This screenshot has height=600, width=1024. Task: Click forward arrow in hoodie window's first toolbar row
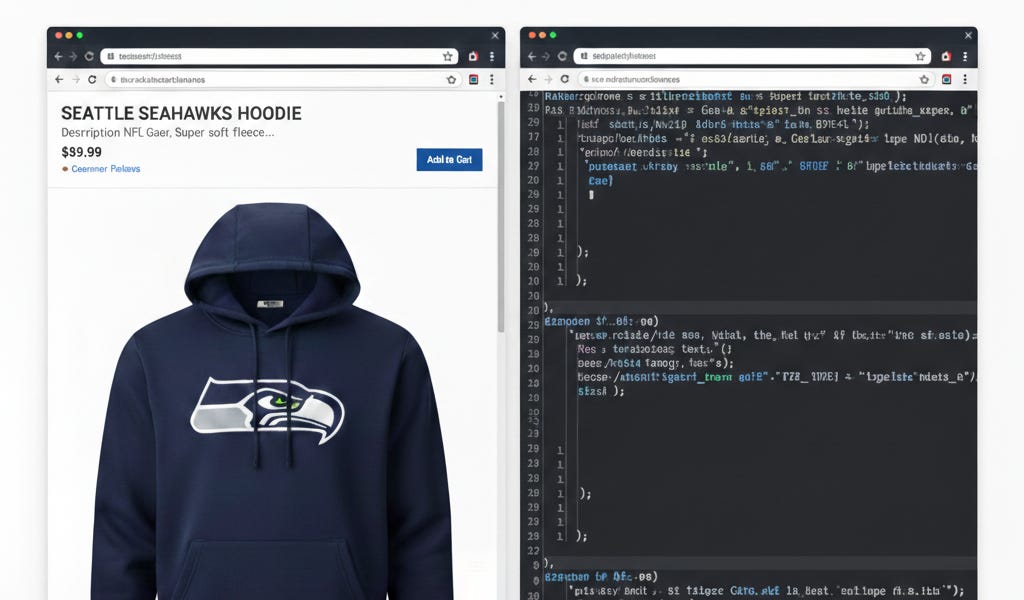click(73, 57)
